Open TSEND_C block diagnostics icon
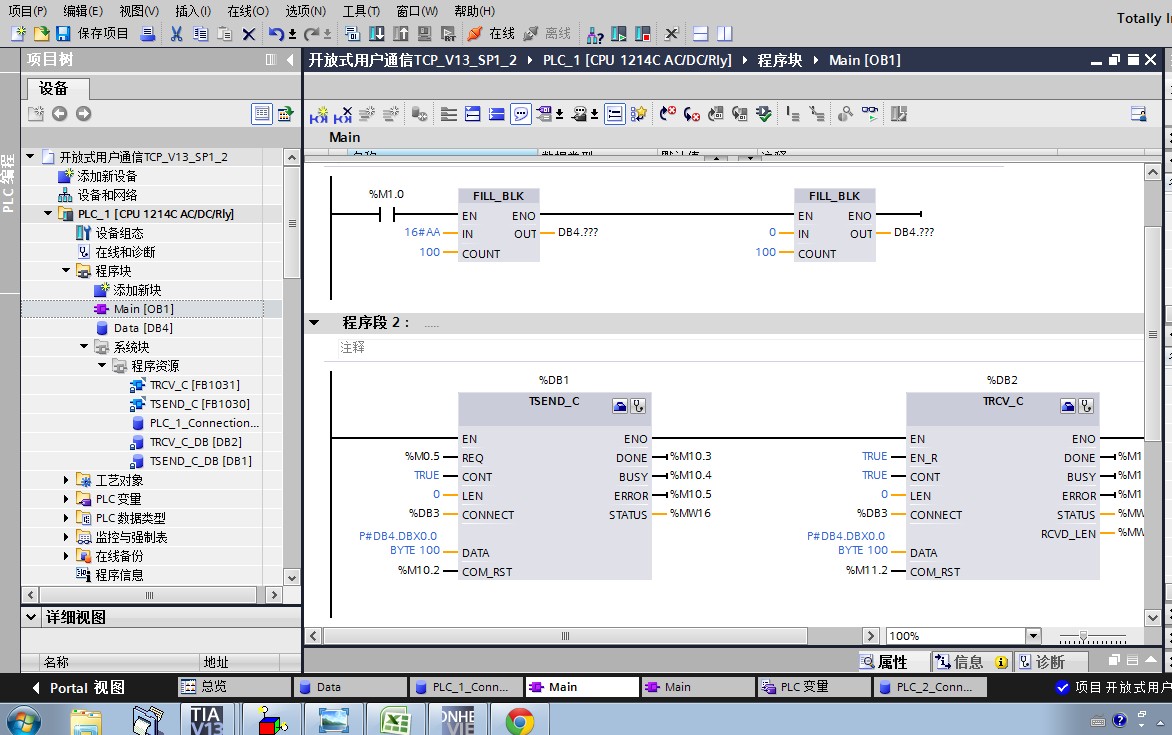Viewport: 1172px width, 735px height. pyautogui.click(x=638, y=406)
